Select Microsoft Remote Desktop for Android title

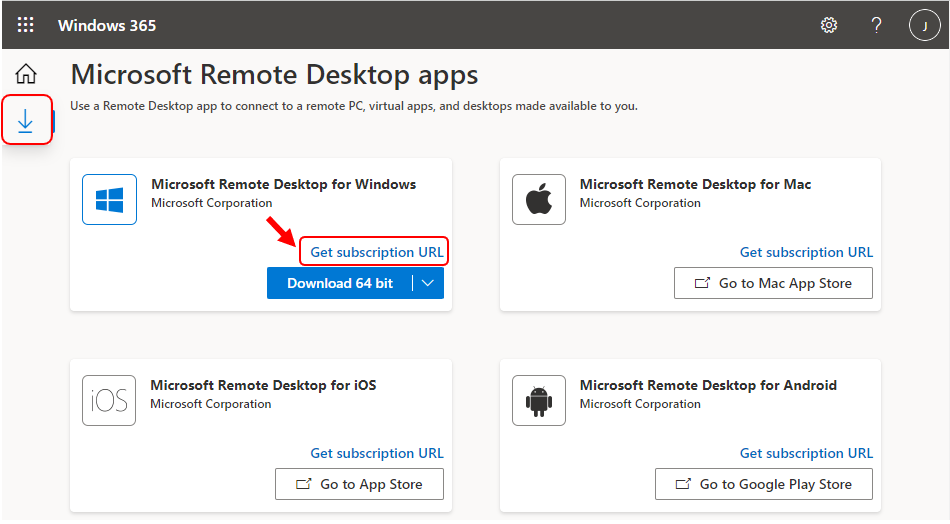coord(708,385)
